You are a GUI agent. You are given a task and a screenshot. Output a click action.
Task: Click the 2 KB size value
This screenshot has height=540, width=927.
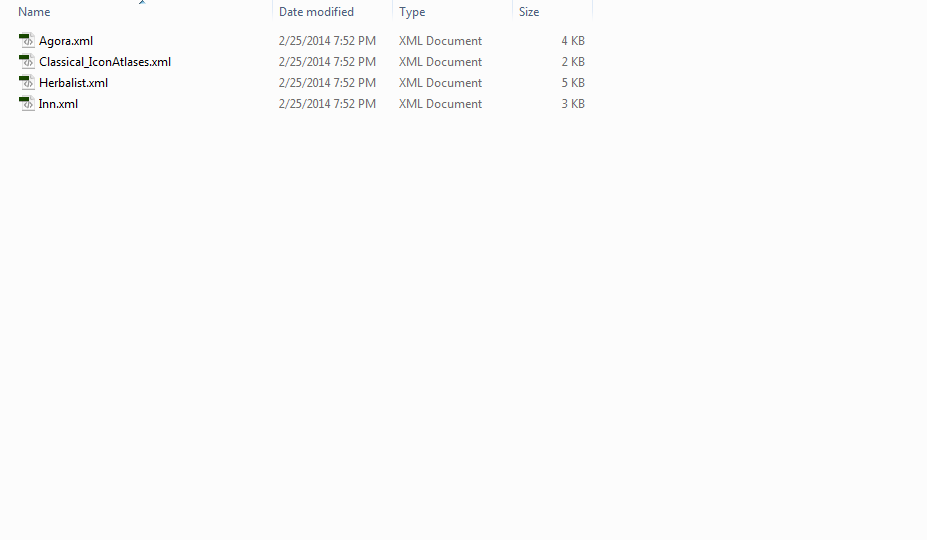click(573, 62)
